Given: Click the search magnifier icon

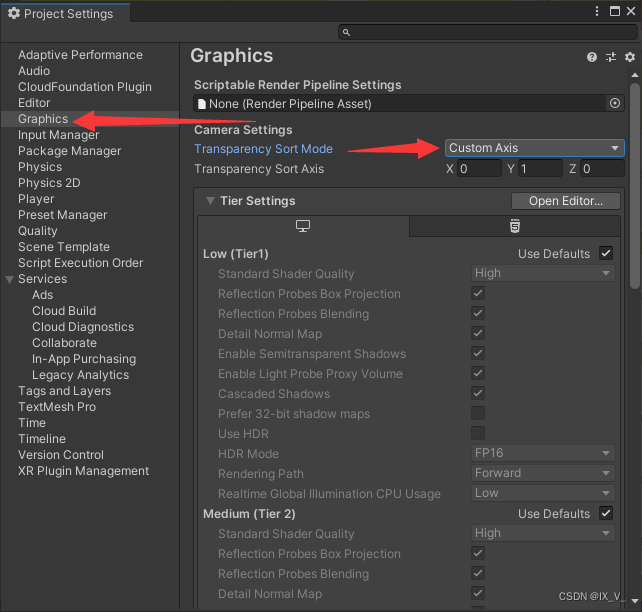Looking at the screenshot, I should click(346, 32).
